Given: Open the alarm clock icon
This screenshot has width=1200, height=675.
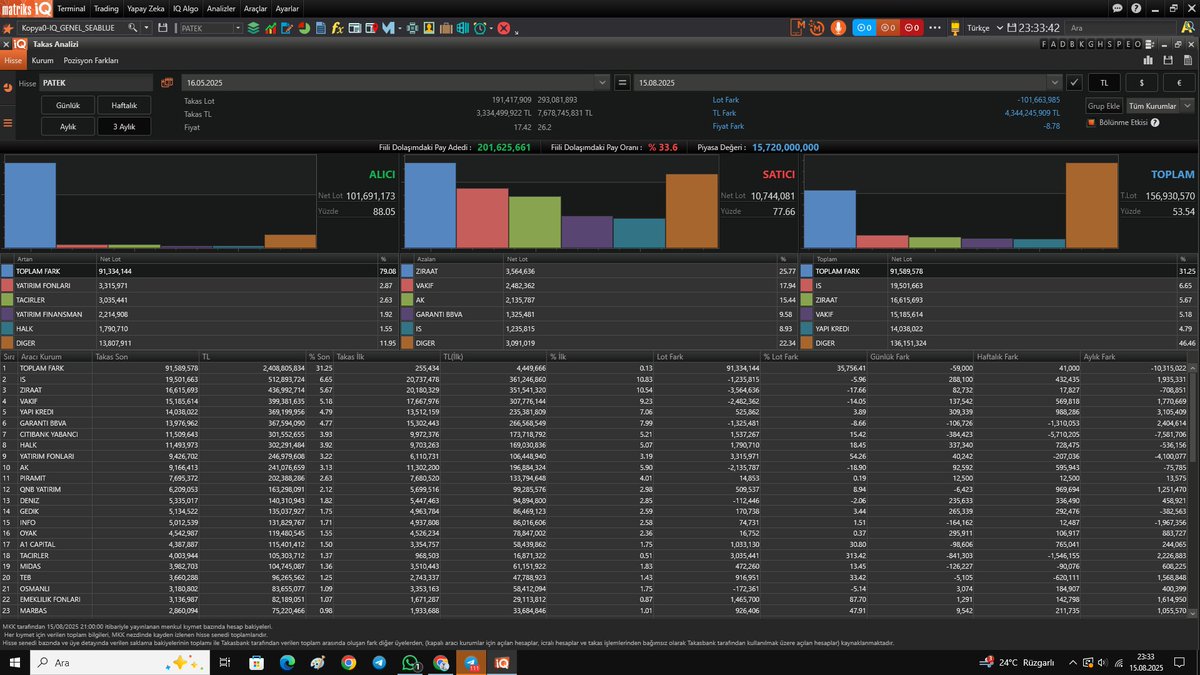Looking at the screenshot, I should 479,28.
